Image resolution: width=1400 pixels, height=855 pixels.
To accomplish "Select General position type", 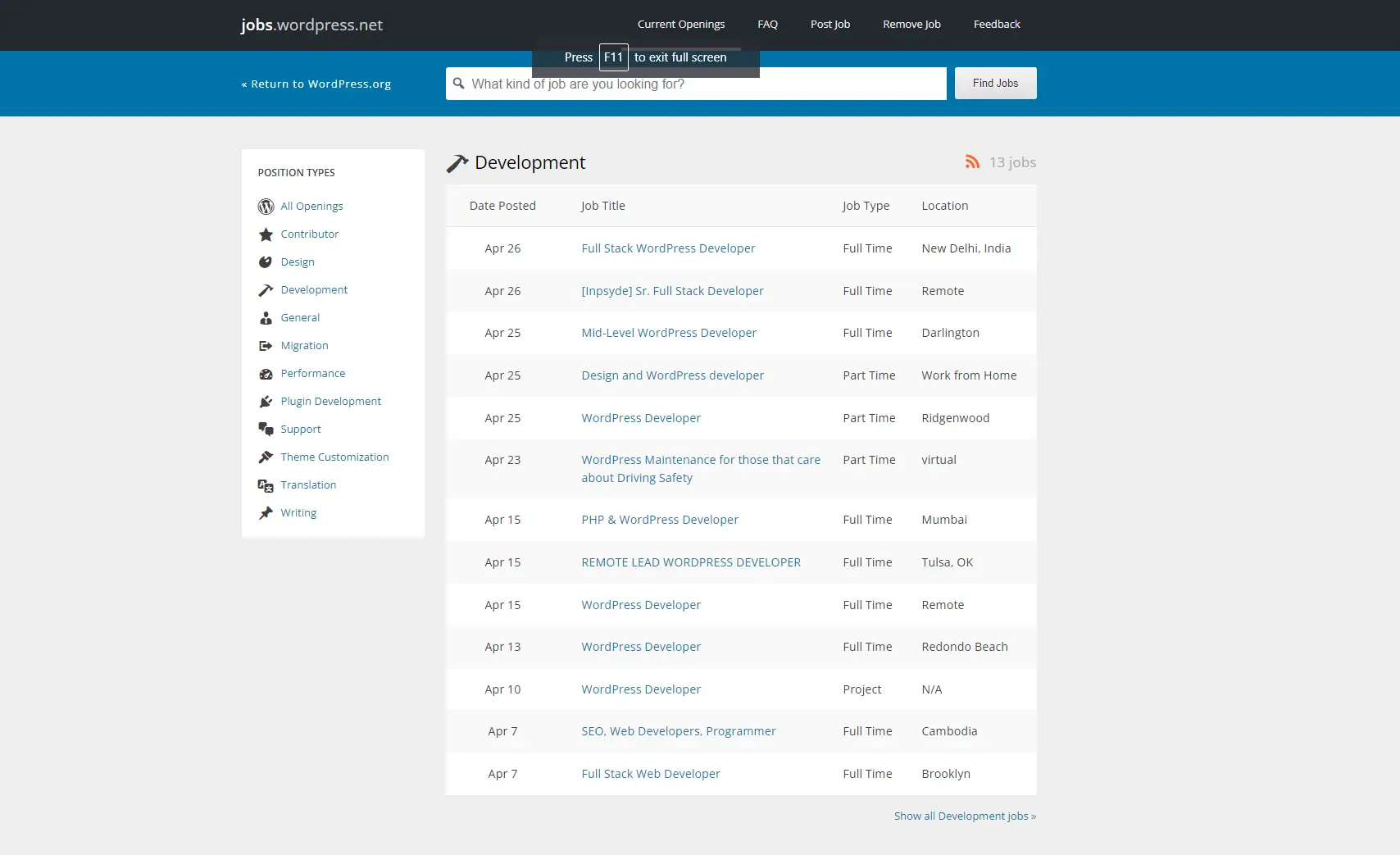I will 300,318.
